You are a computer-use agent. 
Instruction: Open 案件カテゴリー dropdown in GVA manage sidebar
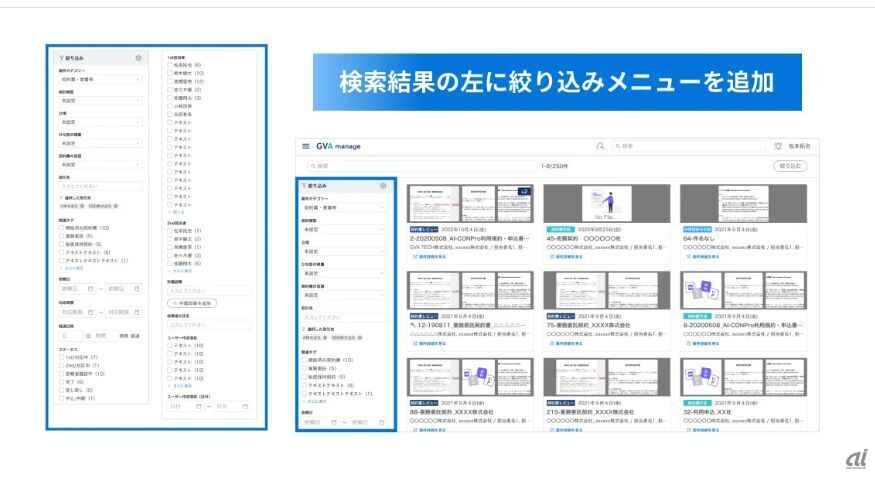344,208
